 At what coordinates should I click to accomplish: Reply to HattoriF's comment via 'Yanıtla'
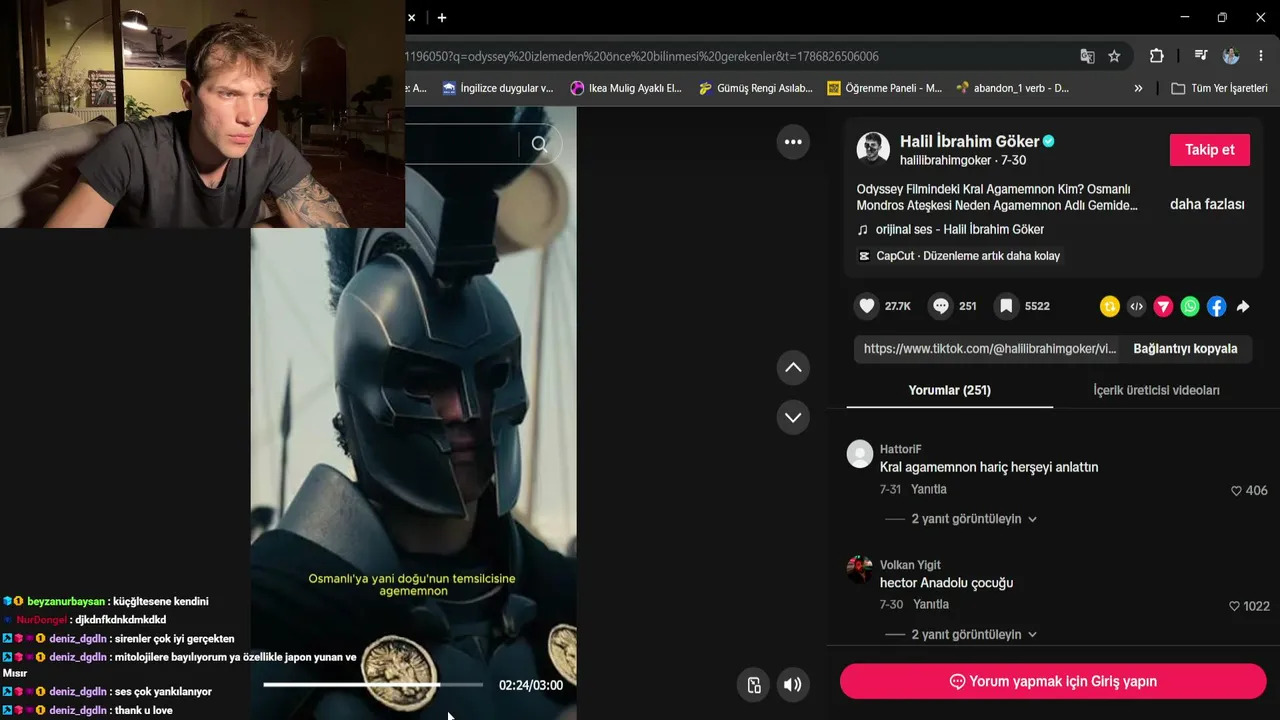tap(929, 489)
